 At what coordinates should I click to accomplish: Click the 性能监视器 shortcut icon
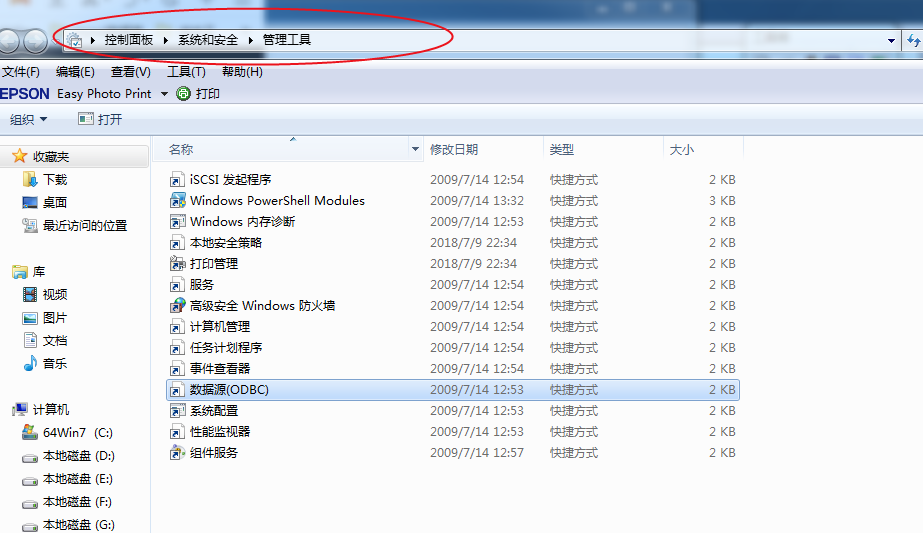tap(177, 432)
